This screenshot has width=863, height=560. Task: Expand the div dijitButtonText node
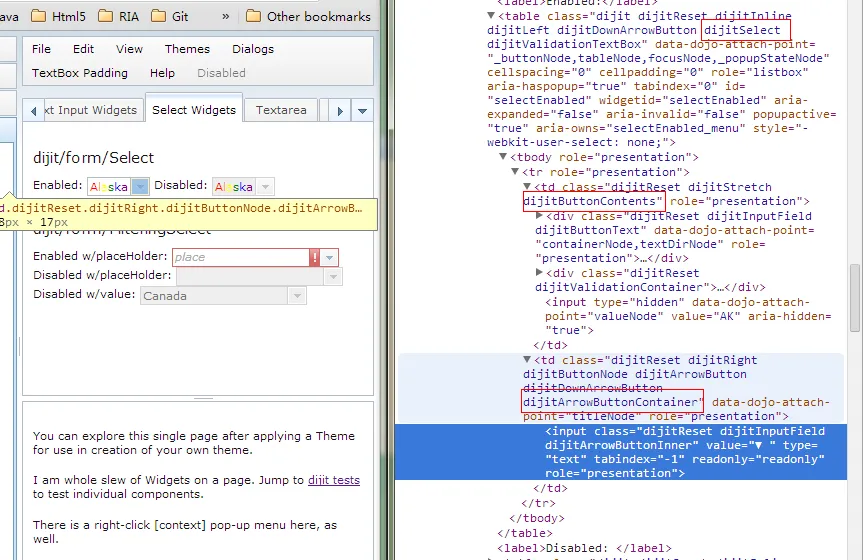click(539, 216)
